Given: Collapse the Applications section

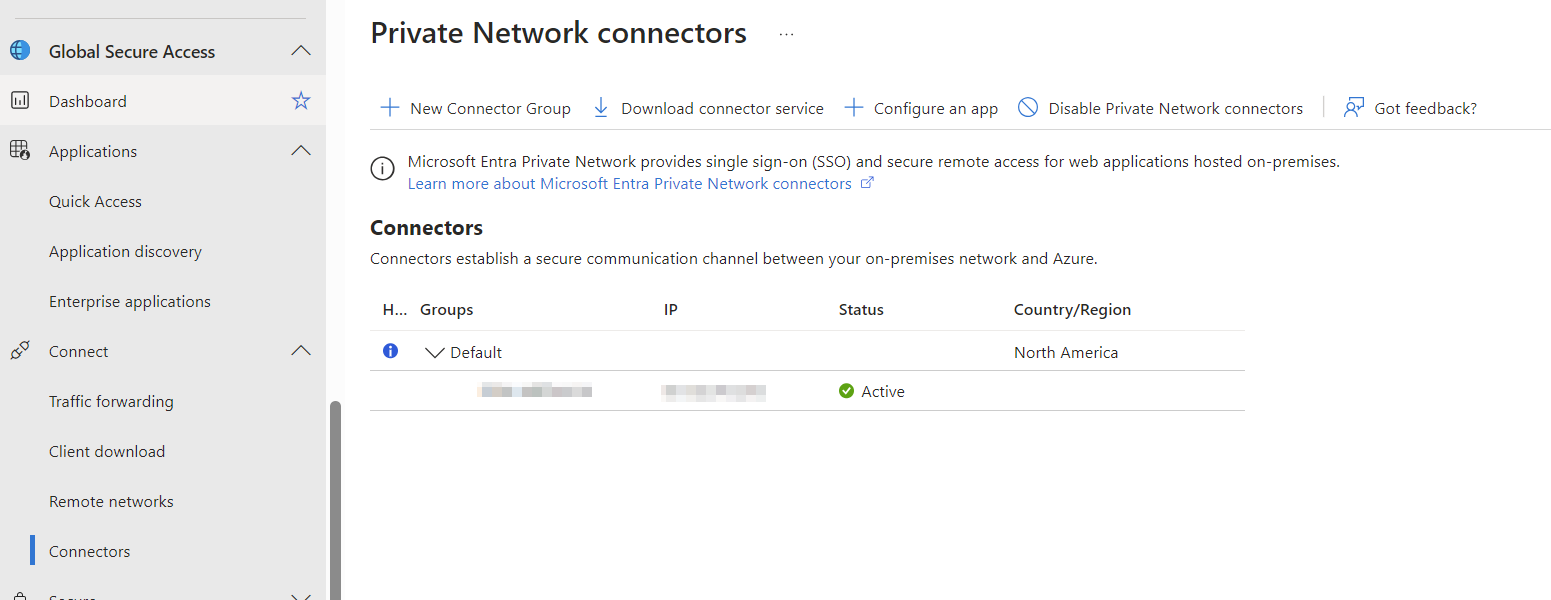Looking at the screenshot, I should pos(300,151).
